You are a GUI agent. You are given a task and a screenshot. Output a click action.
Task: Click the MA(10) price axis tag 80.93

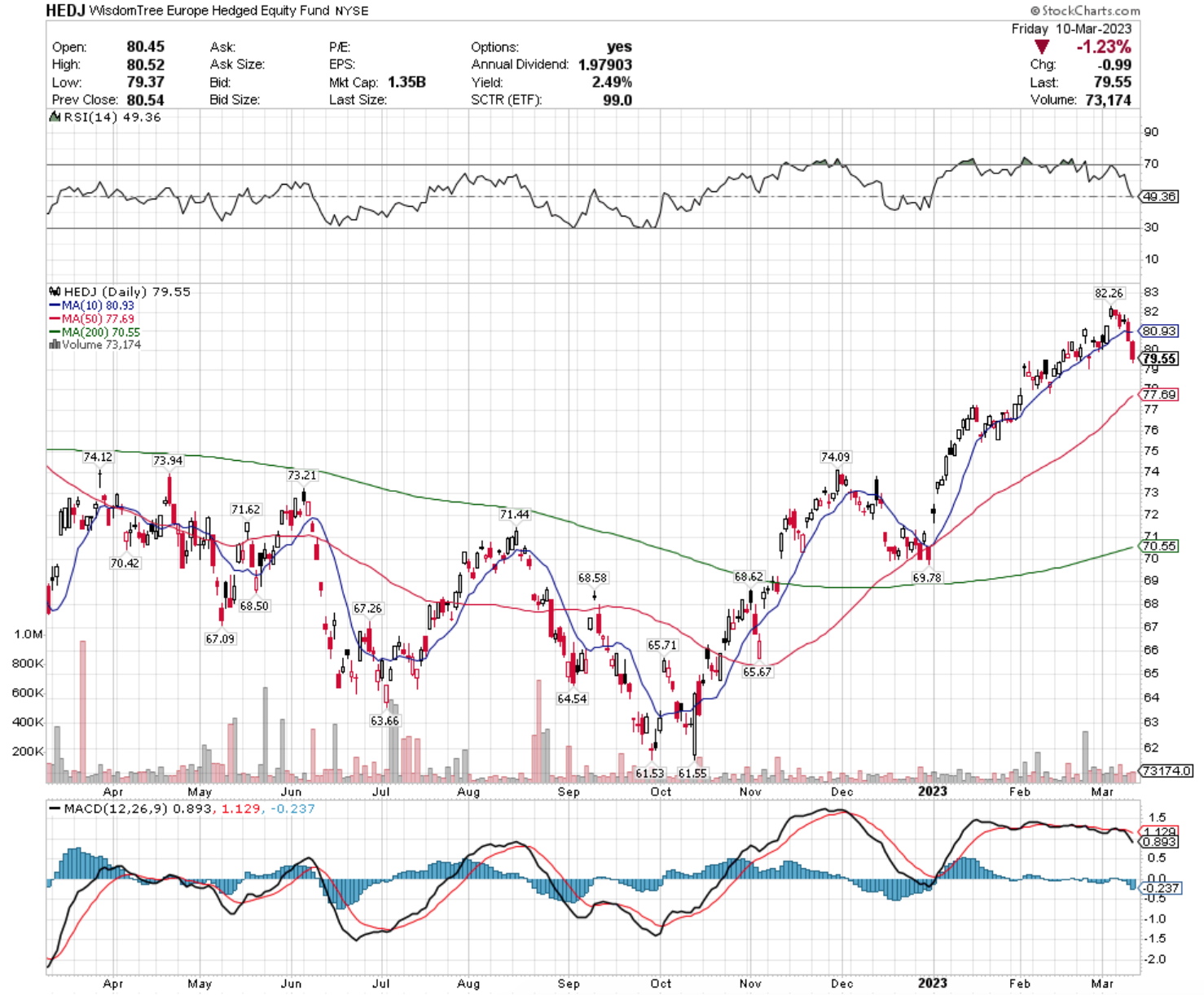(1159, 331)
